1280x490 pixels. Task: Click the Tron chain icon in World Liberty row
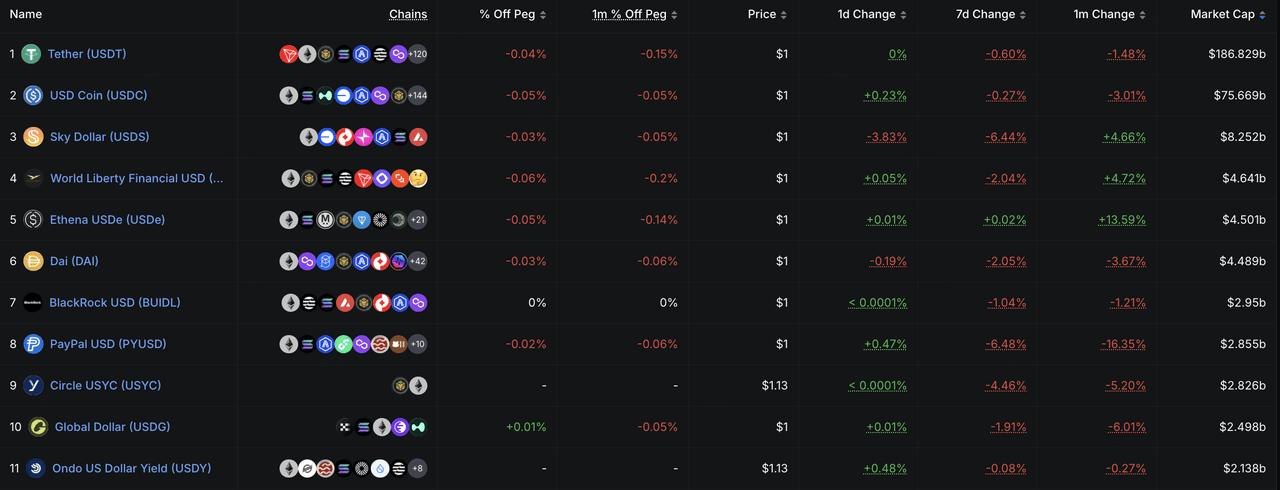click(x=363, y=179)
